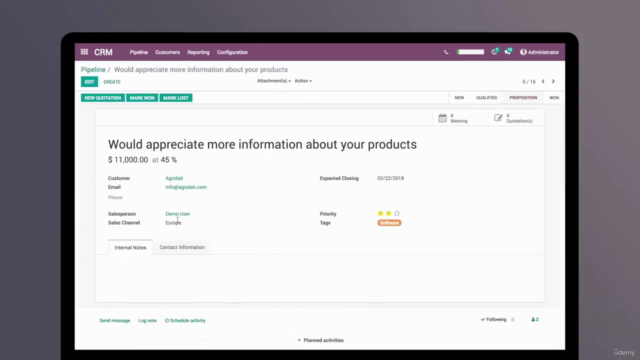640x360 pixels.
Task: Set stage to NEW
Action: (x=459, y=98)
